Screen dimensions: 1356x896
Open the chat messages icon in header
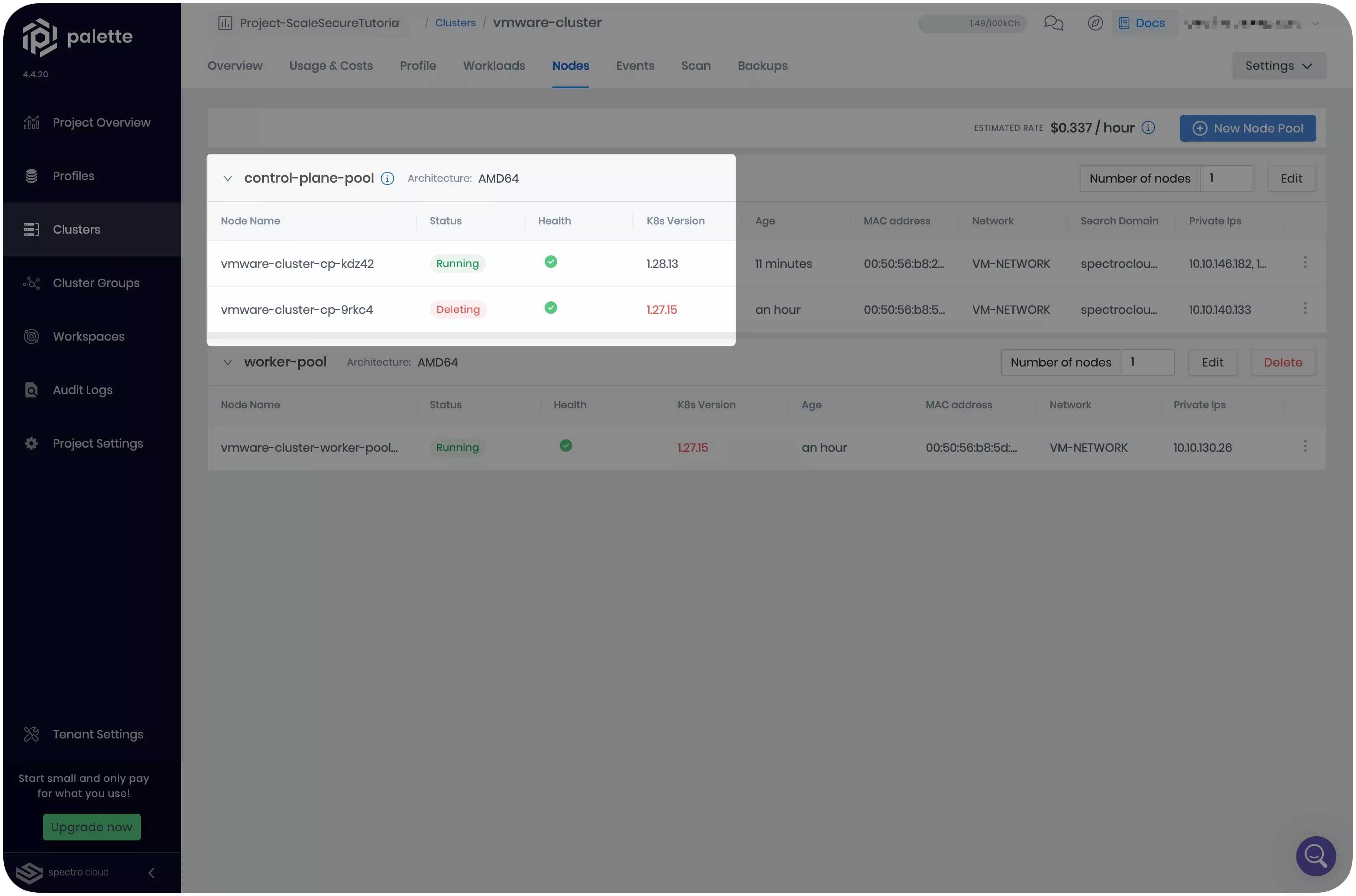[1053, 23]
